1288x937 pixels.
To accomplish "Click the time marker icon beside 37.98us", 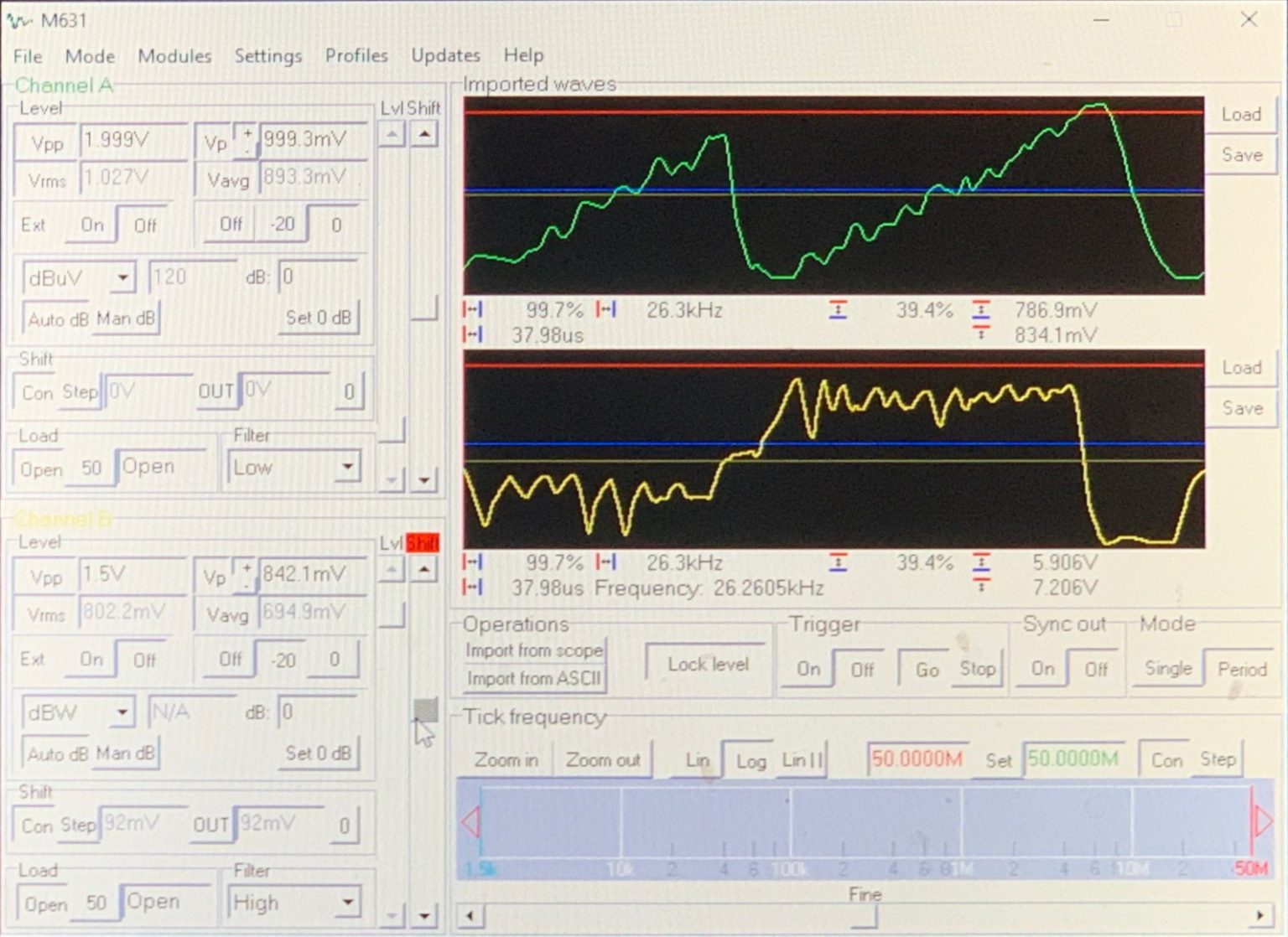I will [x=474, y=334].
